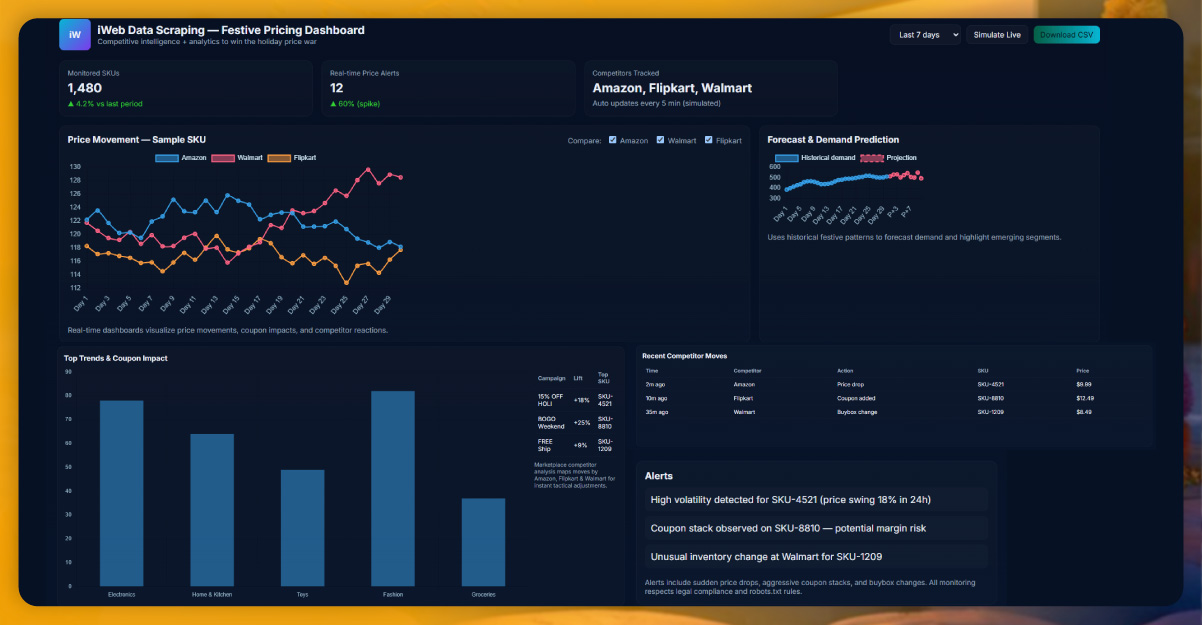Viewport: 1202px width, 625px height.
Task: Click the orange Flipkart legend swatch
Action: click(x=279, y=158)
